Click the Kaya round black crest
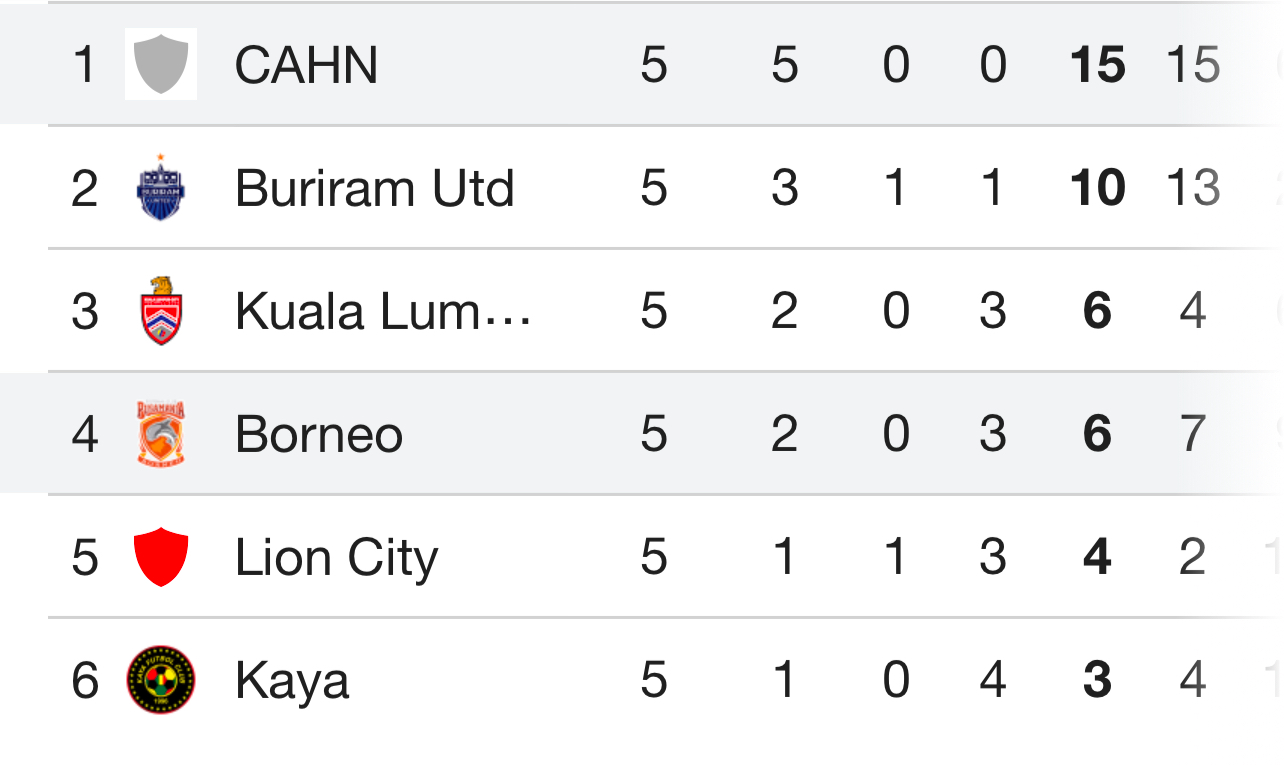The image size is (1284, 765). point(161,680)
